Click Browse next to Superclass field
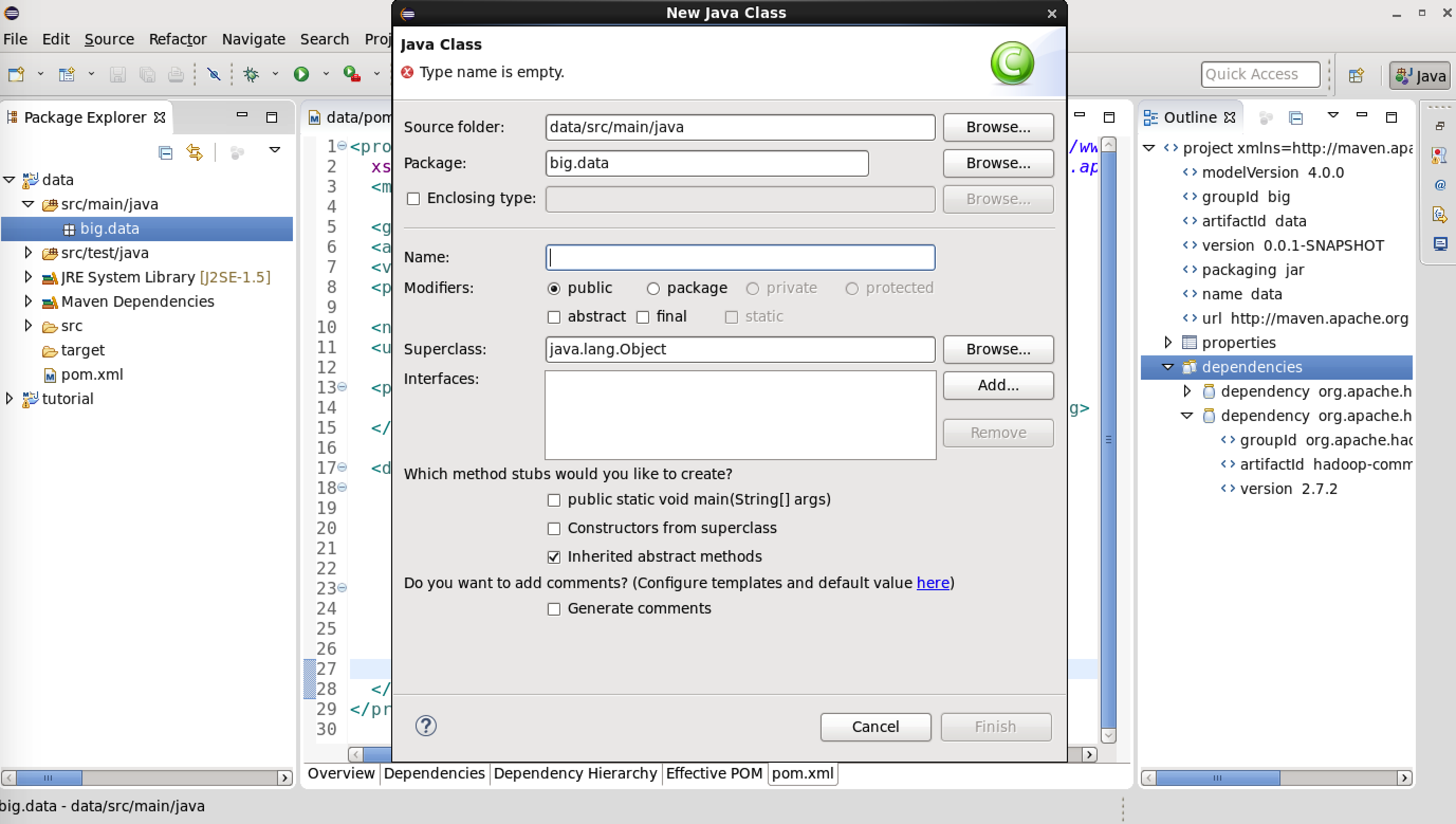The image size is (1456, 824). (998, 349)
